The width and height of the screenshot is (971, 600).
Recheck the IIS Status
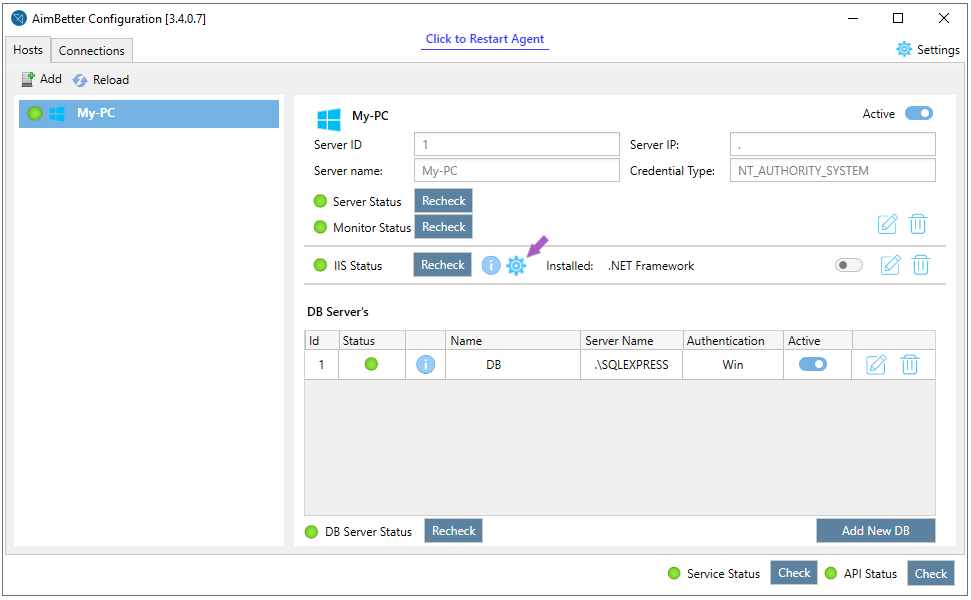tap(442, 264)
